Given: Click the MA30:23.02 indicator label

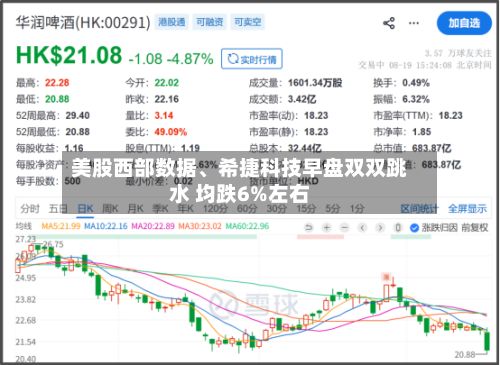Looking at the screenshot, I should [x=200, y=226].
